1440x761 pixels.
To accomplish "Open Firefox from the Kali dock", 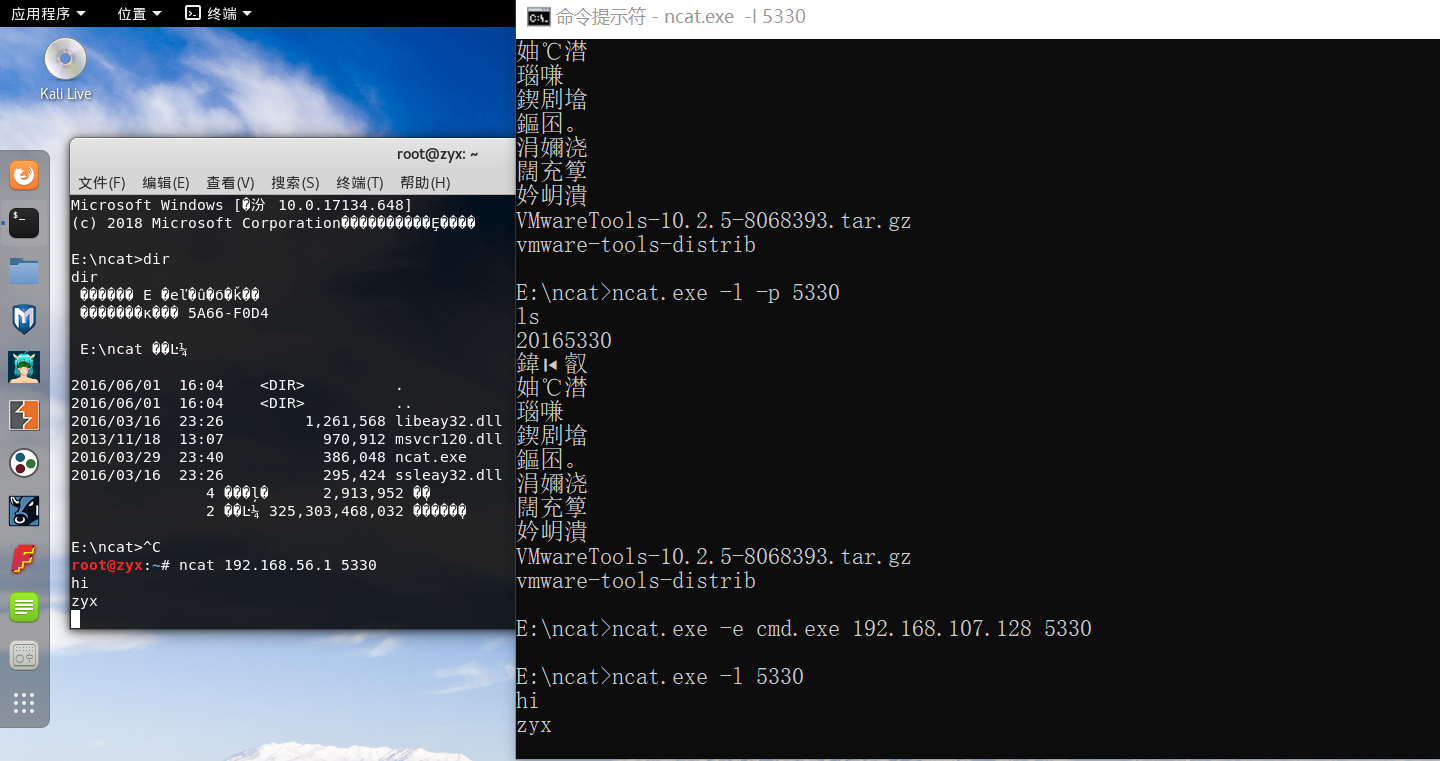I will click(24, 176).
